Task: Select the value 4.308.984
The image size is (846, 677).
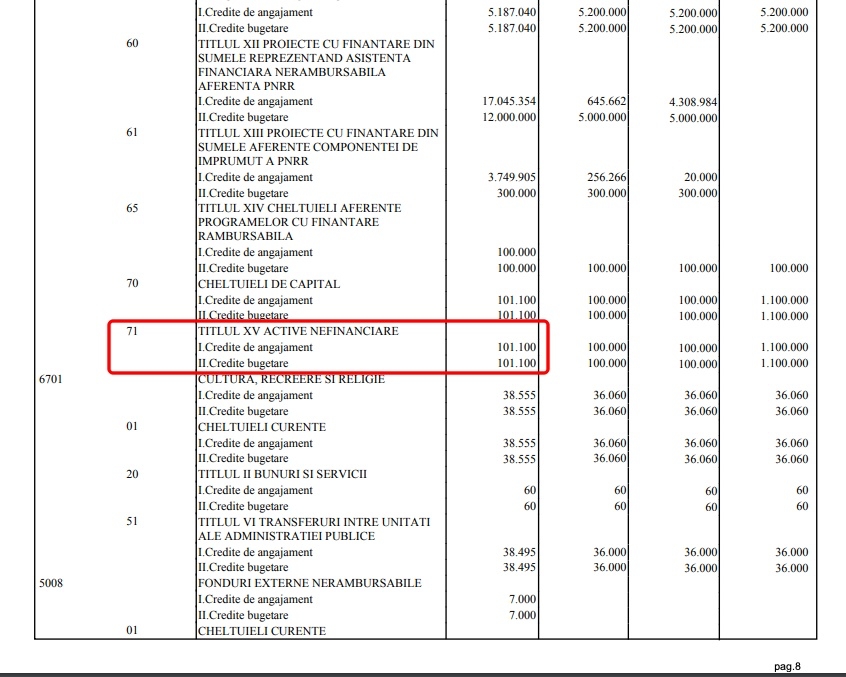Action: [692, 102]
